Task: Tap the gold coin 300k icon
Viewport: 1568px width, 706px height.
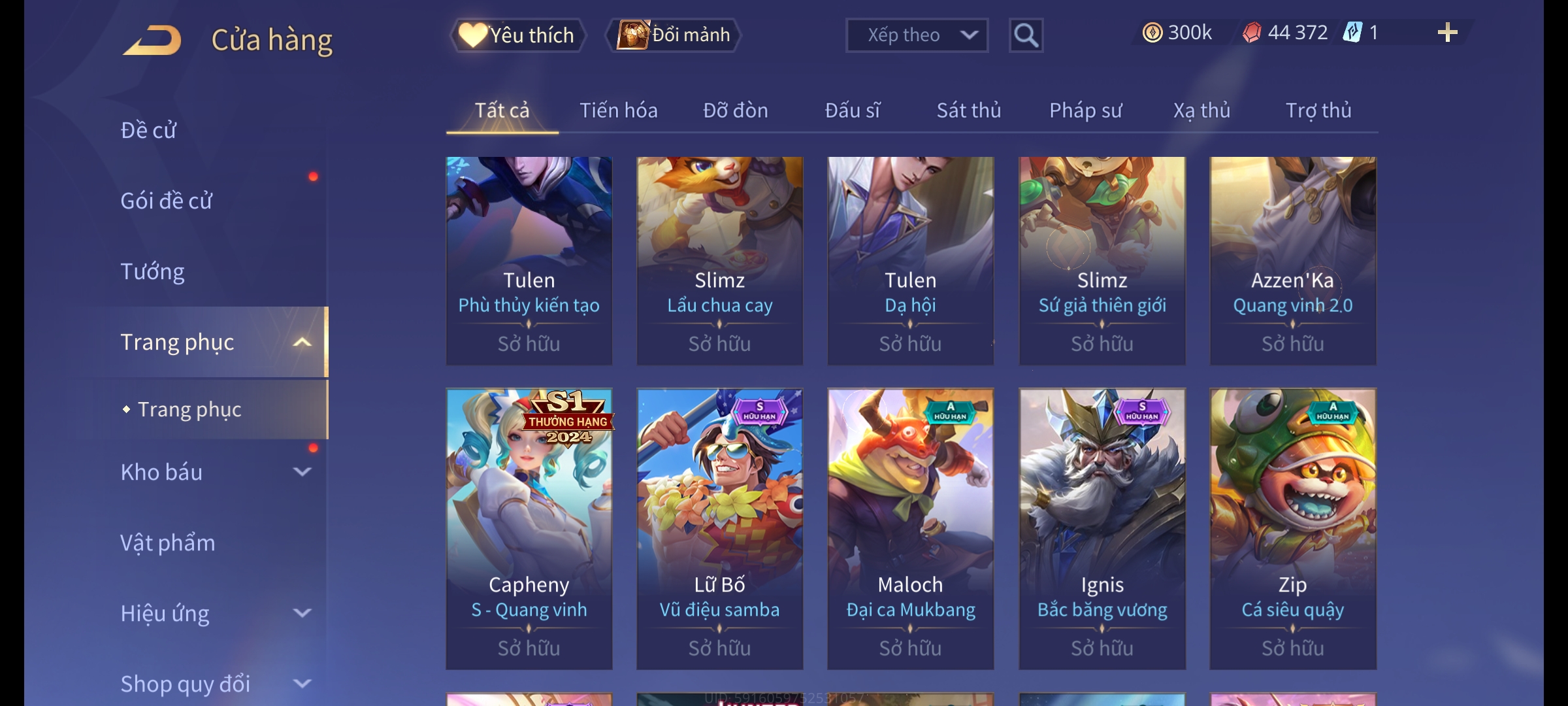Action: click(1152, 33)
